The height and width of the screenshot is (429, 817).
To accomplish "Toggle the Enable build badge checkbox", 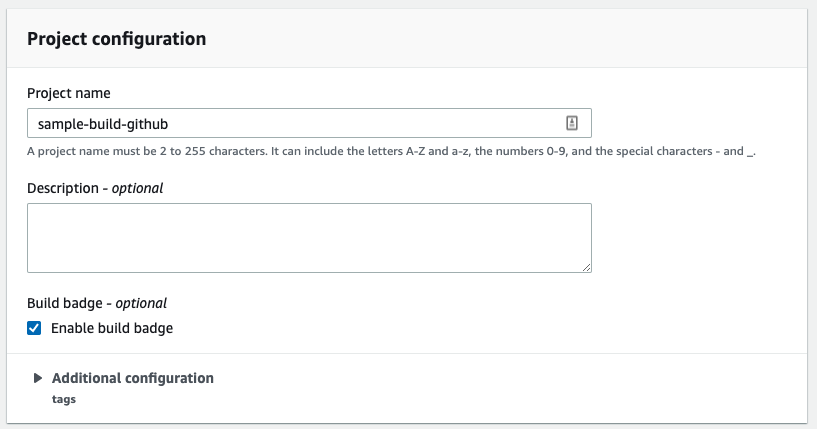I will coord(34,327).
